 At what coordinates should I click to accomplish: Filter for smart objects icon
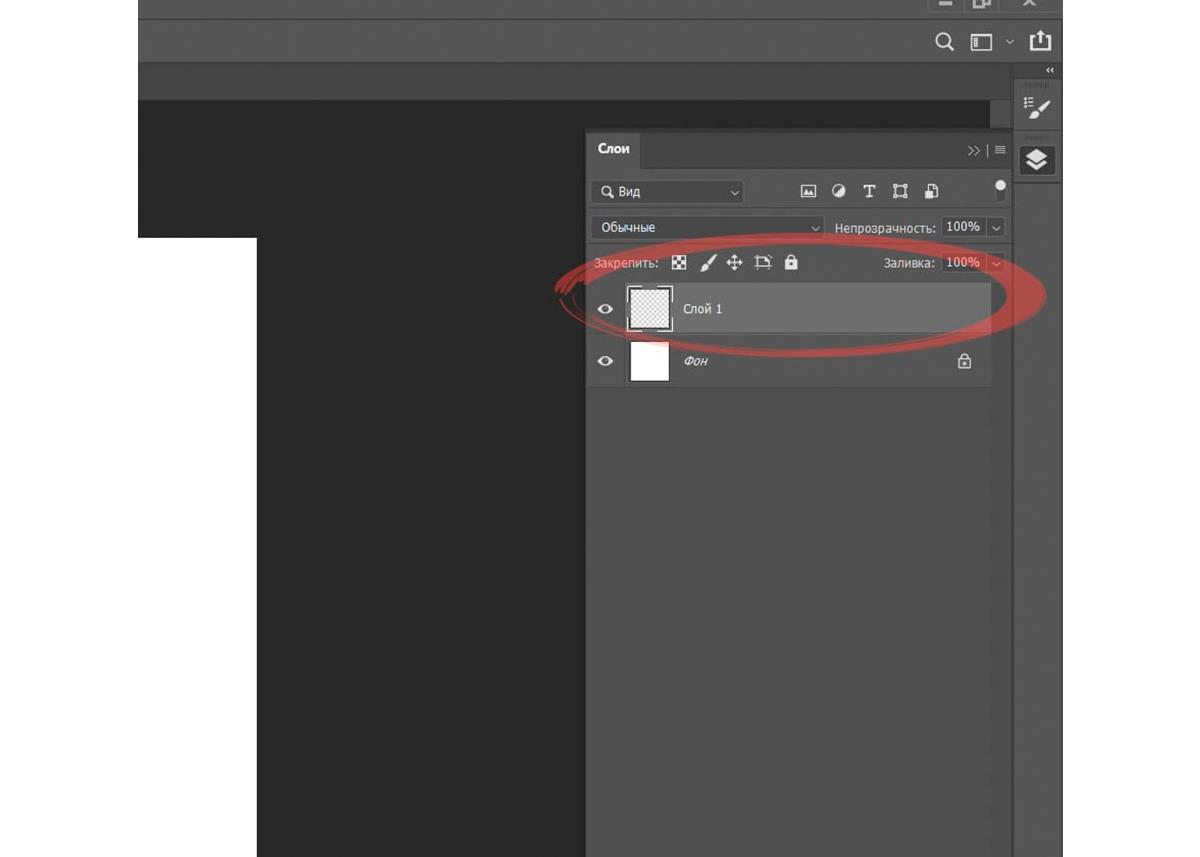[x=931, y=192]
